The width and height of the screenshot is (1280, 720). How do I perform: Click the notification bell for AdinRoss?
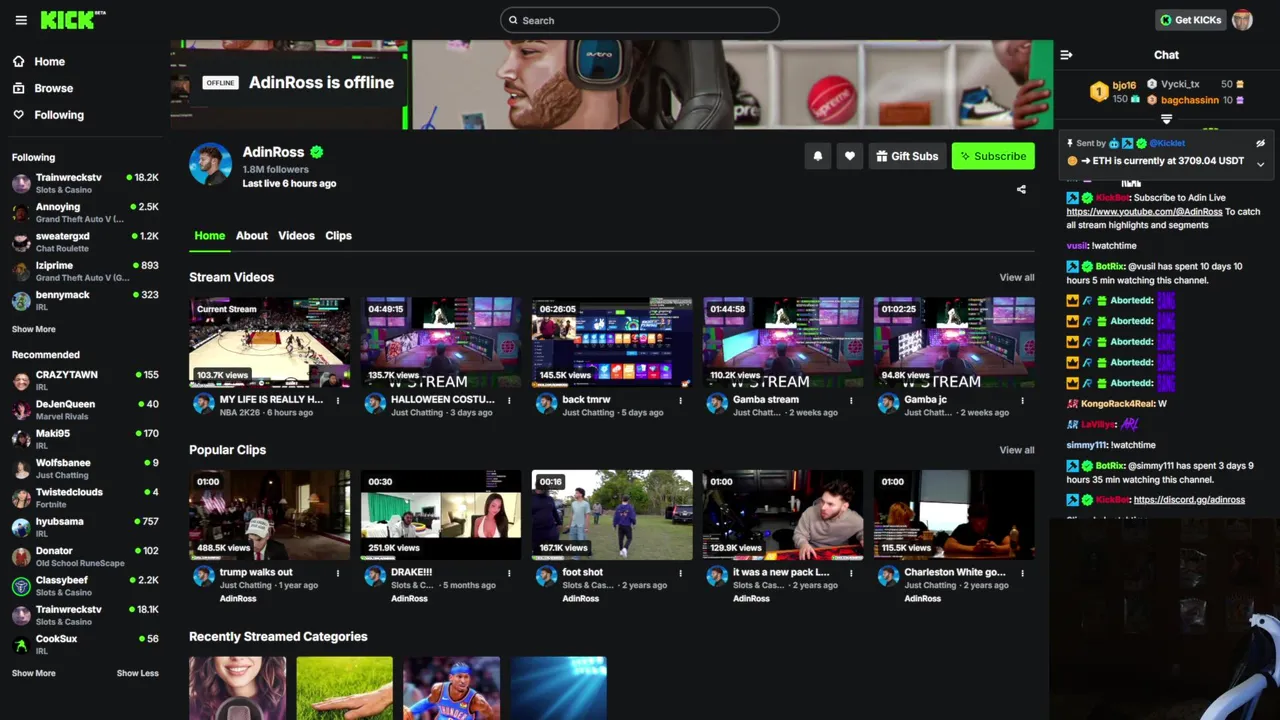click(x=818, y=156)
